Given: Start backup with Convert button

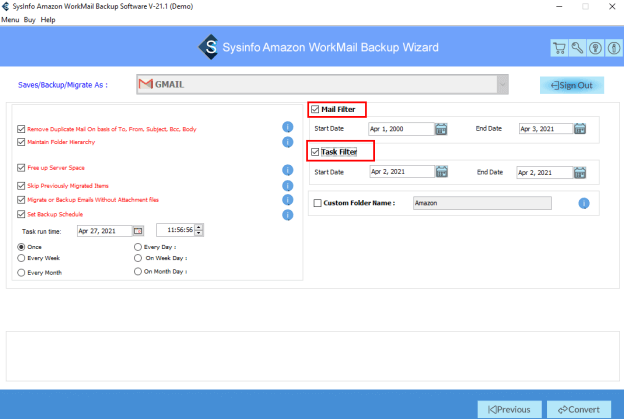Looking at the screenshot, I should tap(579, 409).
